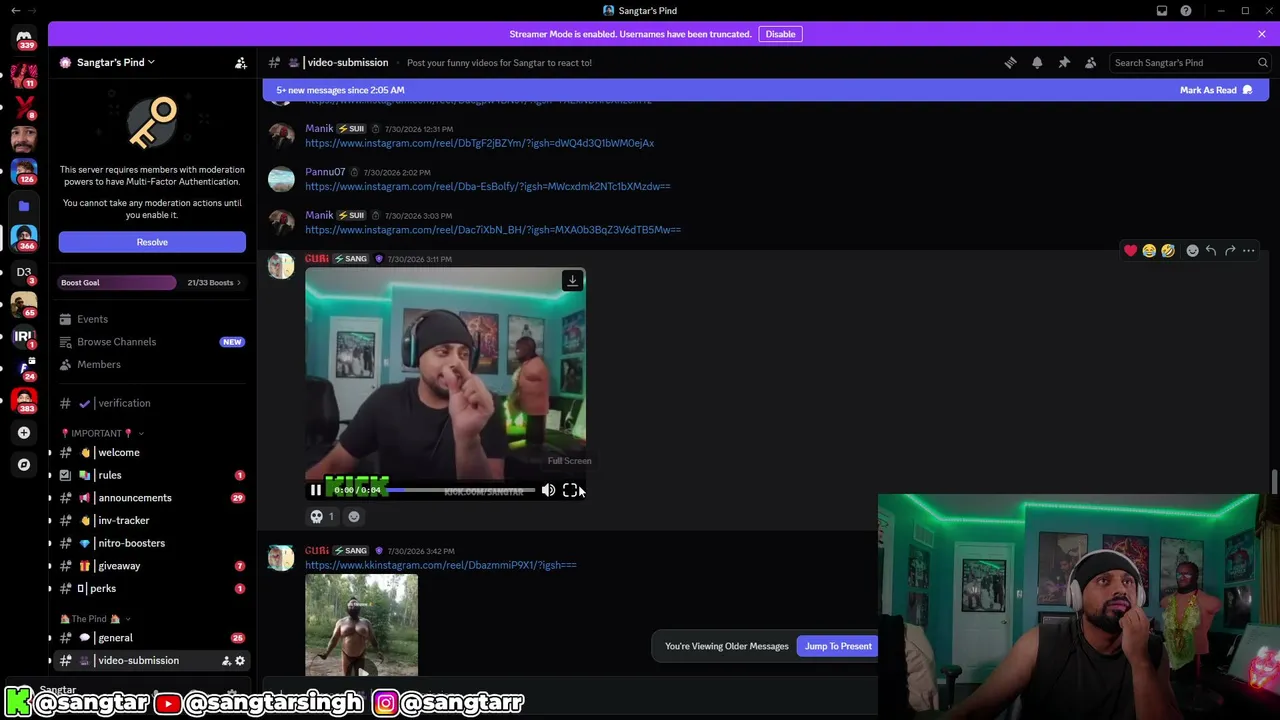Click invite people icon beside server name
This screenshot has height=720, width=1280.
(x=241, y=62)
